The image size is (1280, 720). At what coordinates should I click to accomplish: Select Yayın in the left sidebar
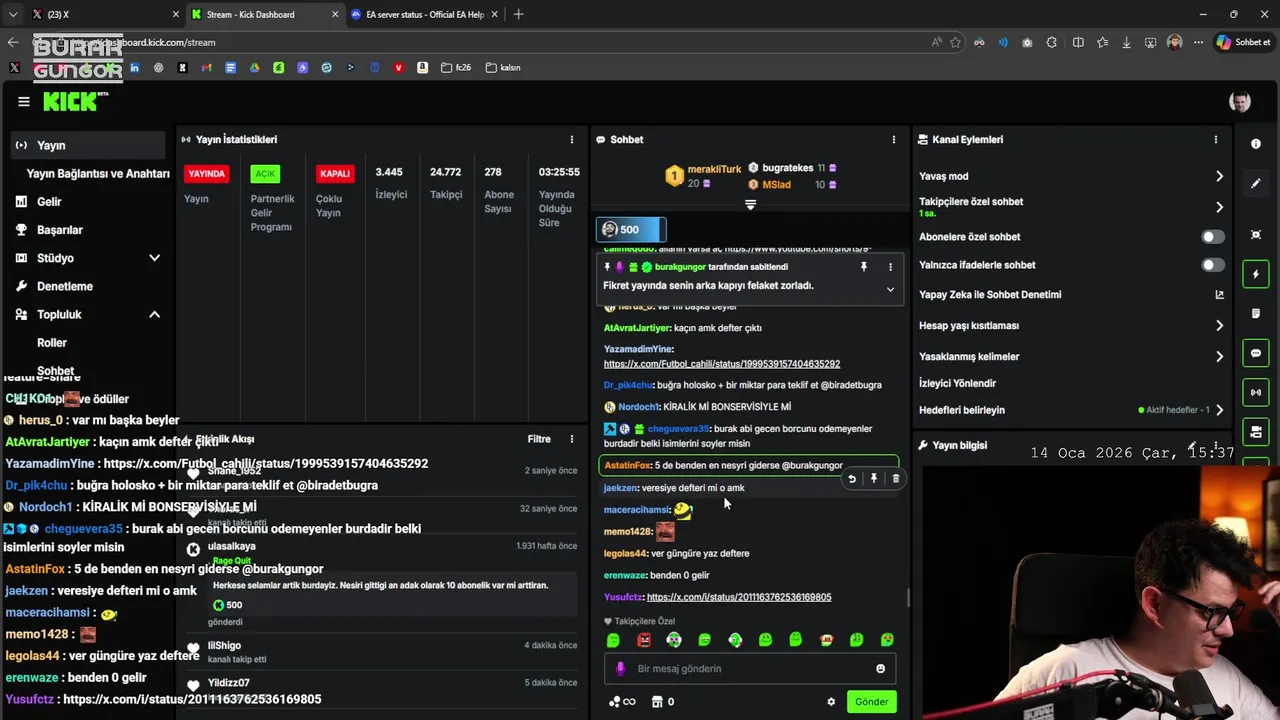tap(87, 145)
